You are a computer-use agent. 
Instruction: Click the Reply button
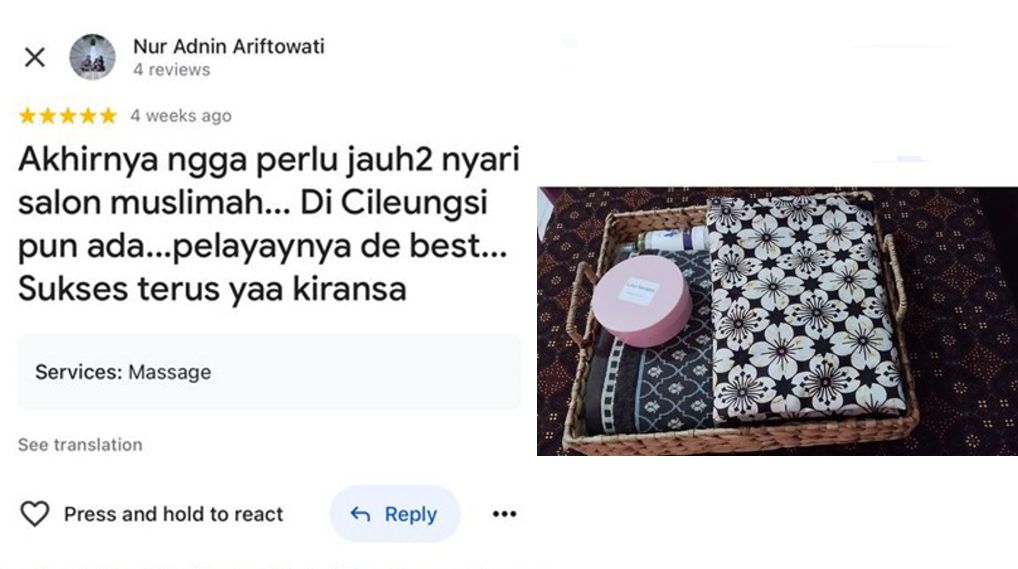pos(395,514)
